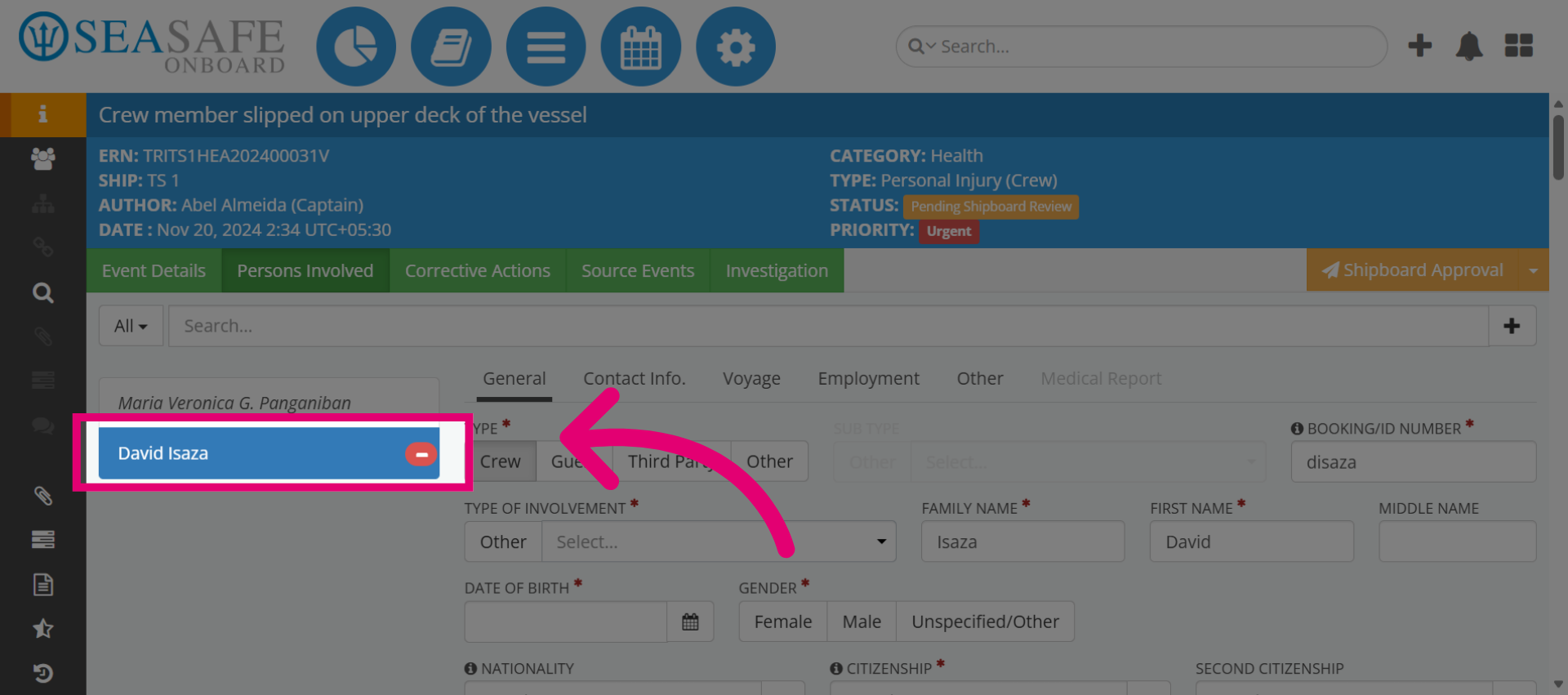Image resolution: width=1568 pixels, height=695 pixels.
Task: Click the Date of Birth field
Action: [x=566, y=621]
